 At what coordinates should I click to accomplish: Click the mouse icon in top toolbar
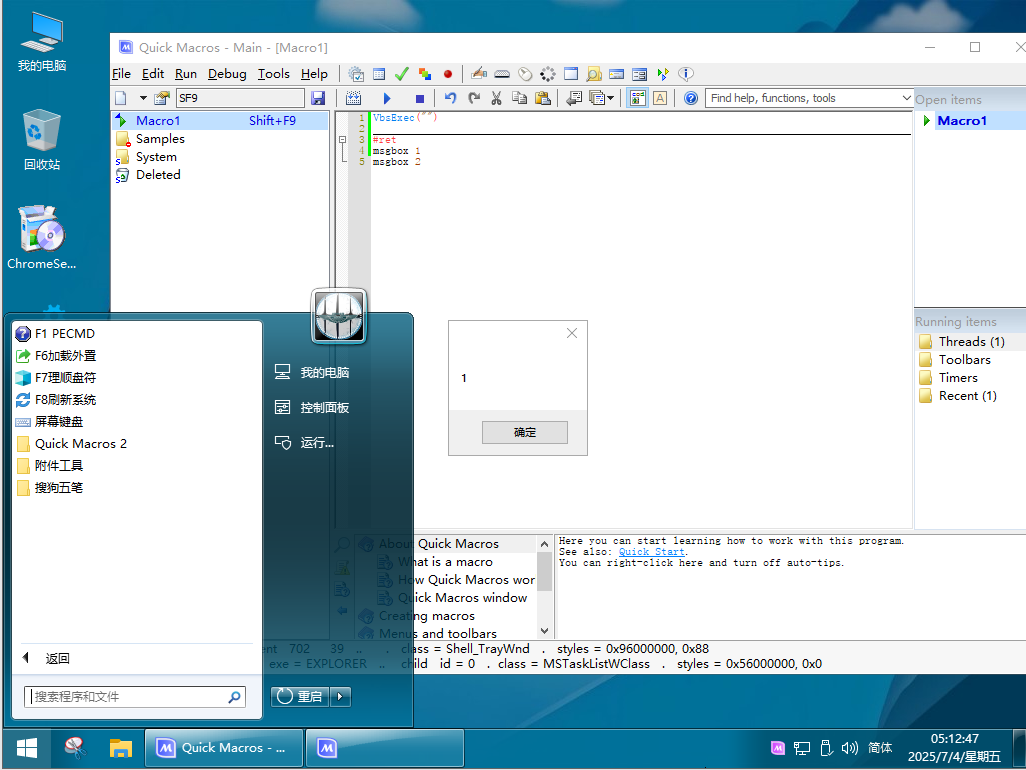(525, 74)
